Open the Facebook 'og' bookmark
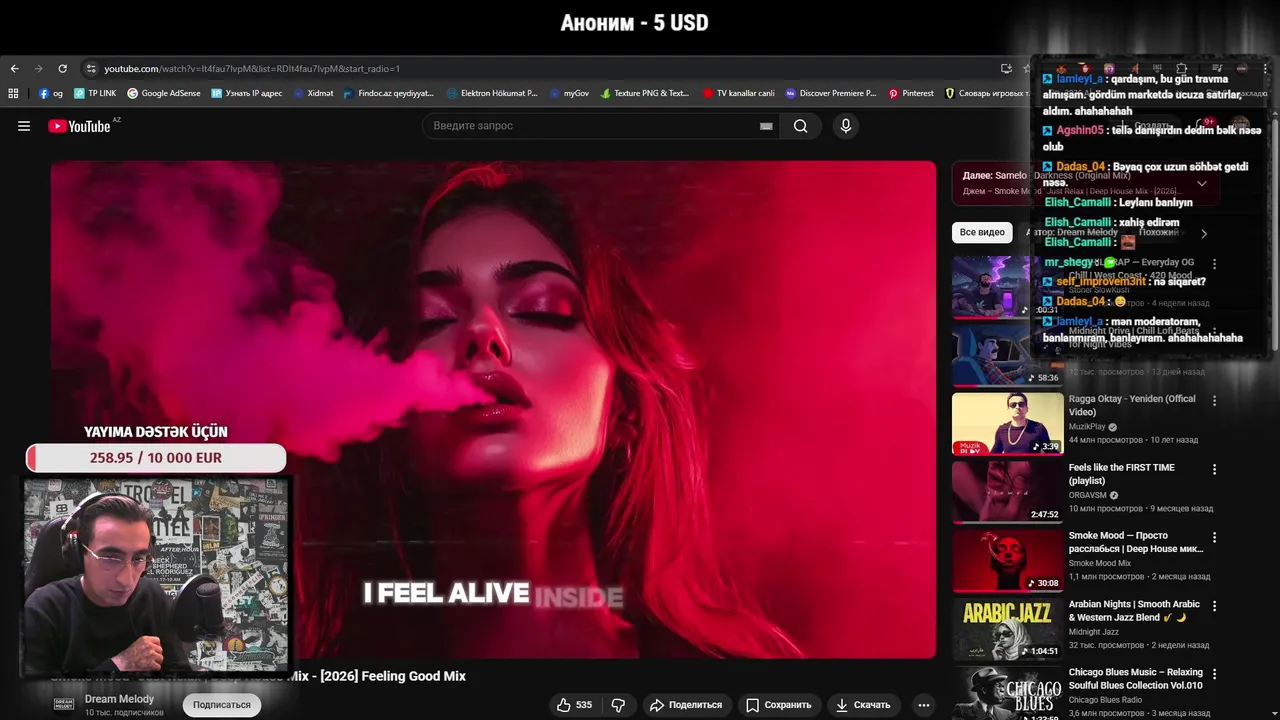The height and width of the screenshot is (720, 1280). click(51, 93)
